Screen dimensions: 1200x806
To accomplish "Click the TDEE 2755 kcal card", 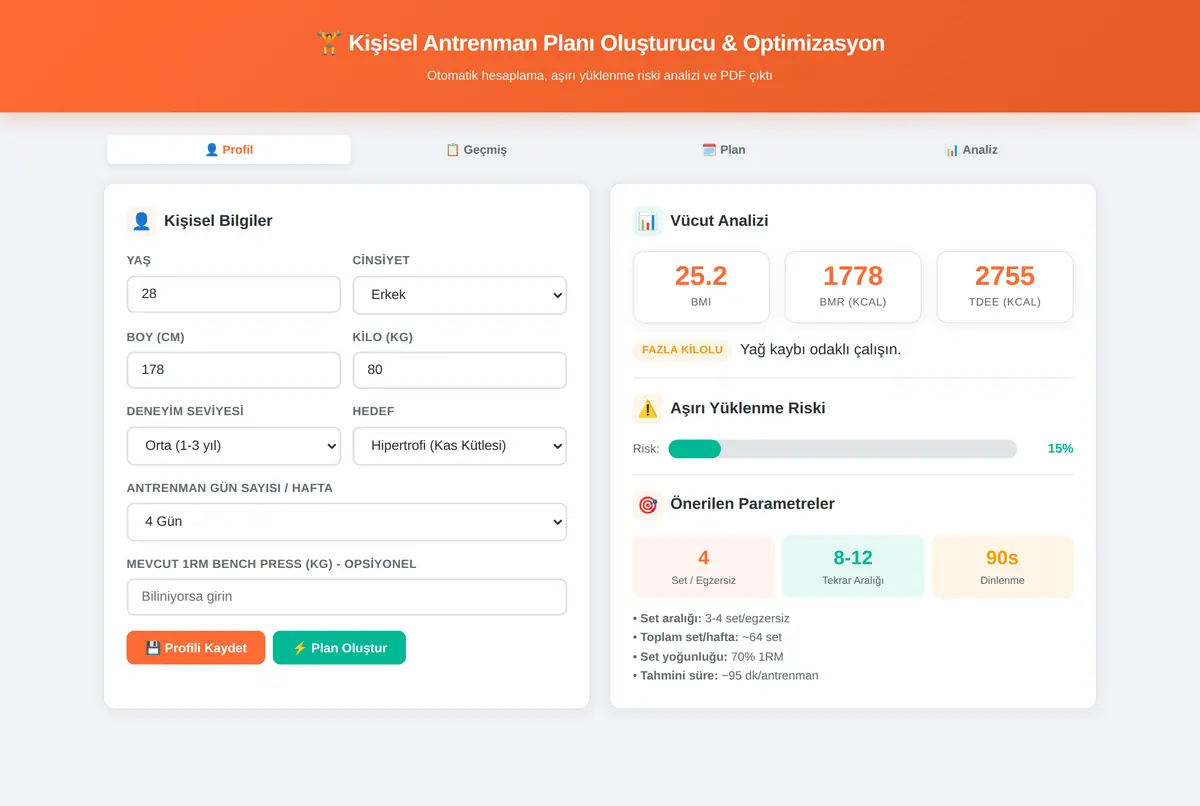I will [x=1005, y=287].
